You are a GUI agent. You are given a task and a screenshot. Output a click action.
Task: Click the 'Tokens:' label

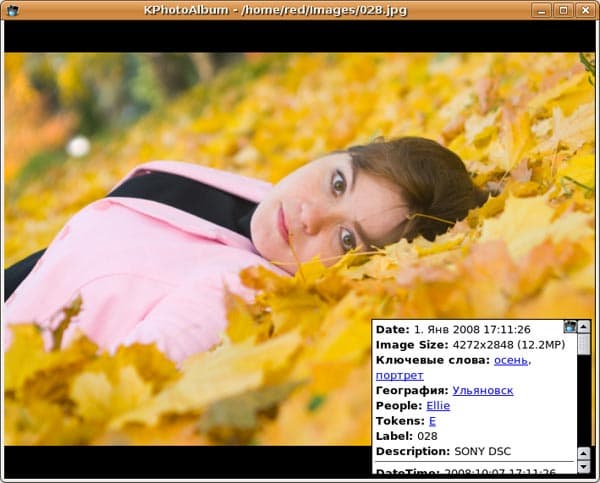pos(400,421)
